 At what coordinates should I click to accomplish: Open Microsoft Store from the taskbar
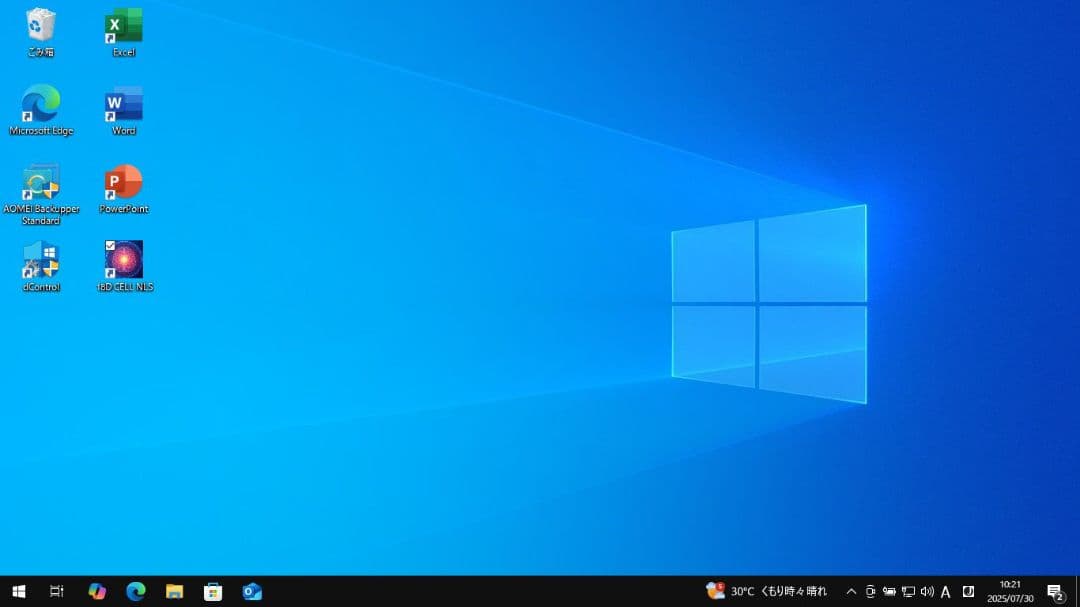click(x=213, y=591)
